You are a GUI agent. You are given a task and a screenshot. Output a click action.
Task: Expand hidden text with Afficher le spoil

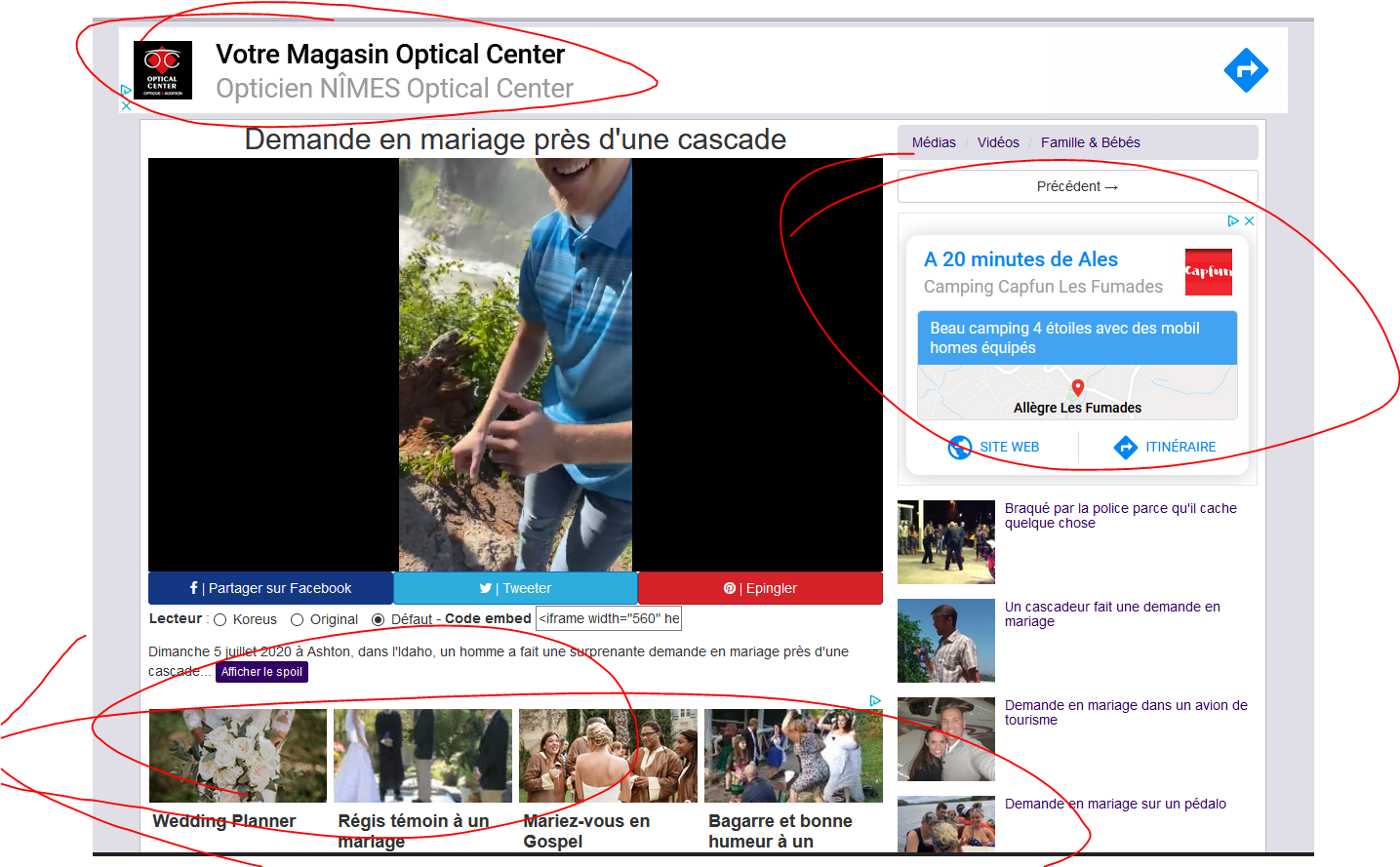261,672
